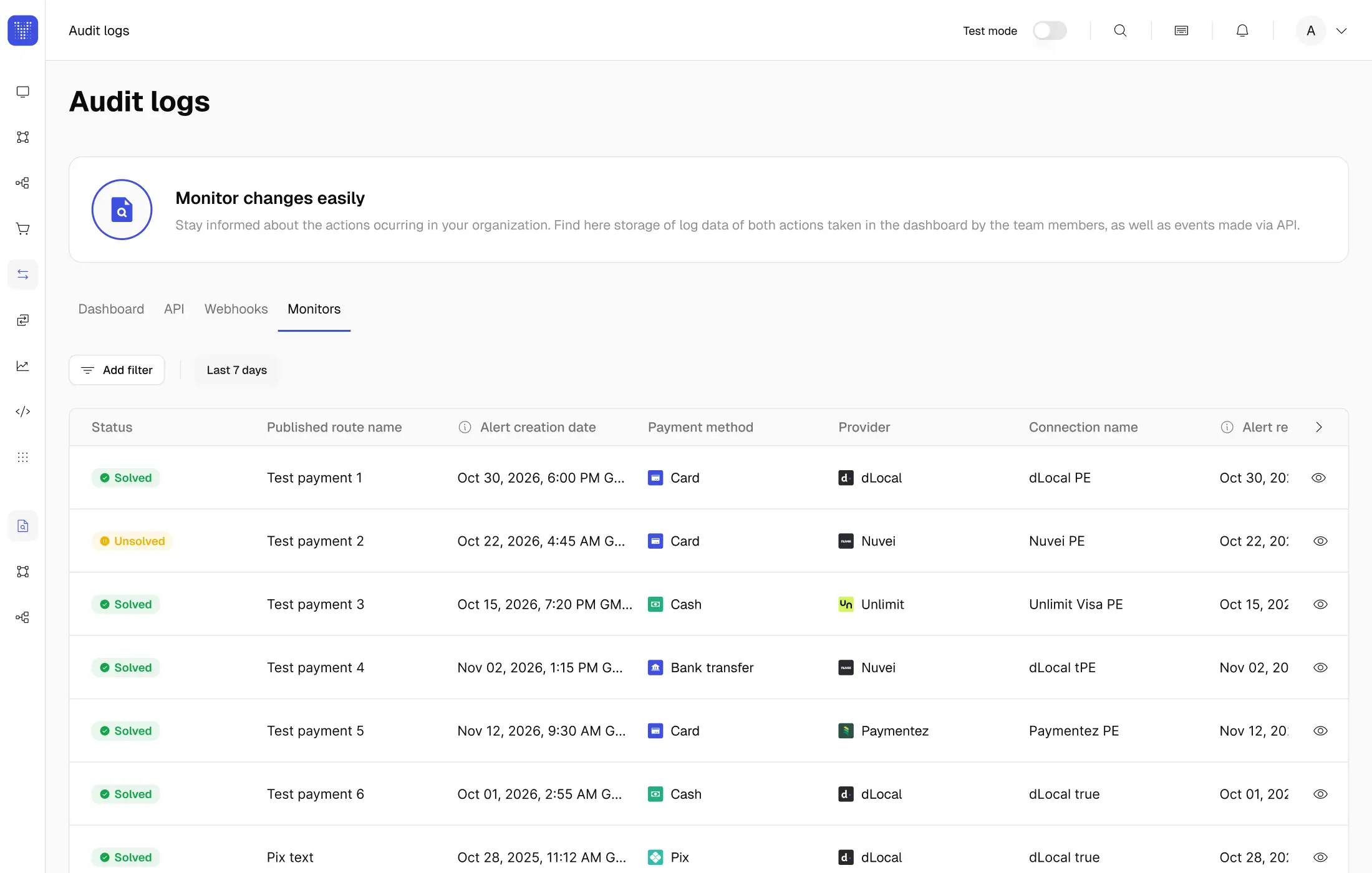Click the "Test payment 5" route name
1372x873 pixels.
pos(316,731)
